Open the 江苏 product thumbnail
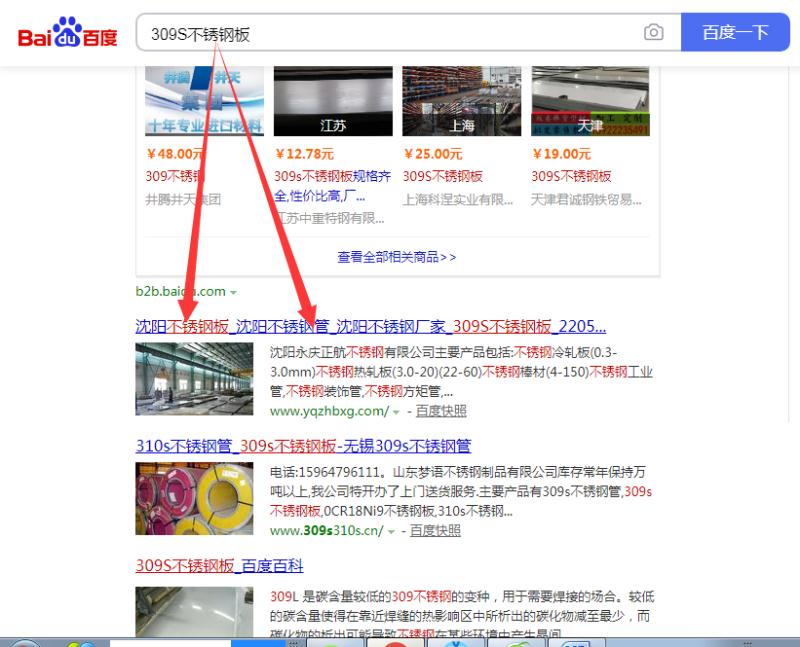Viewport: 800px width, 647px height. (x=333, y=101)
